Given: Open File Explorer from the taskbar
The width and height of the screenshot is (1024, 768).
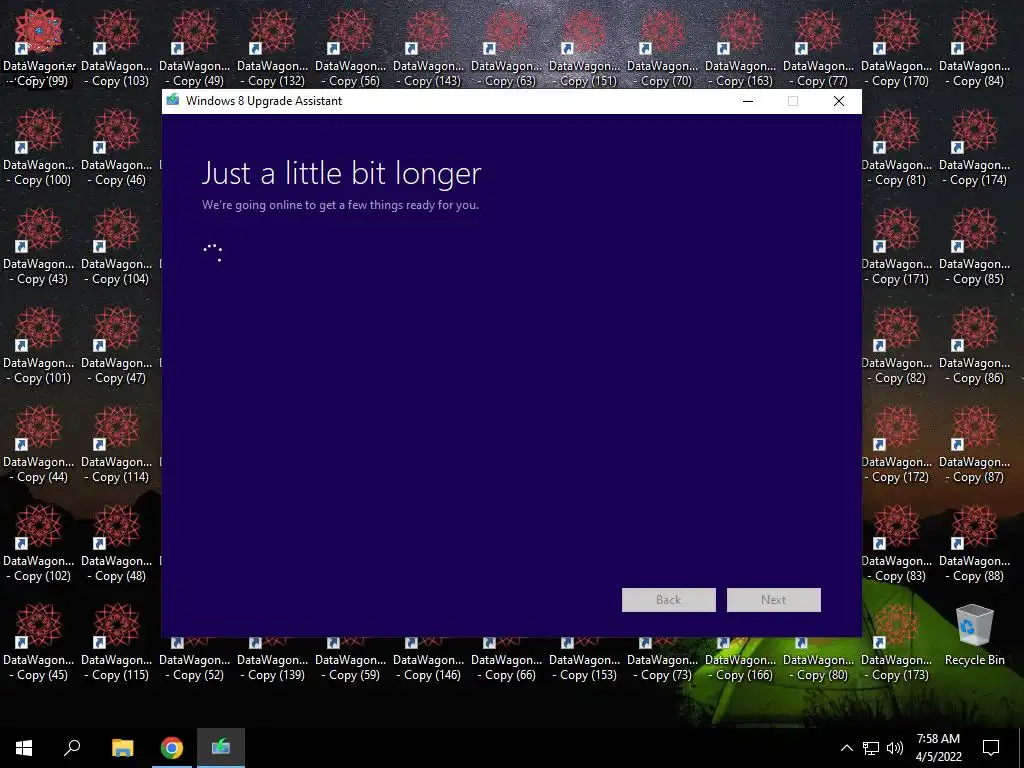Looking at the screenshot, I should [x=122, y=748].
